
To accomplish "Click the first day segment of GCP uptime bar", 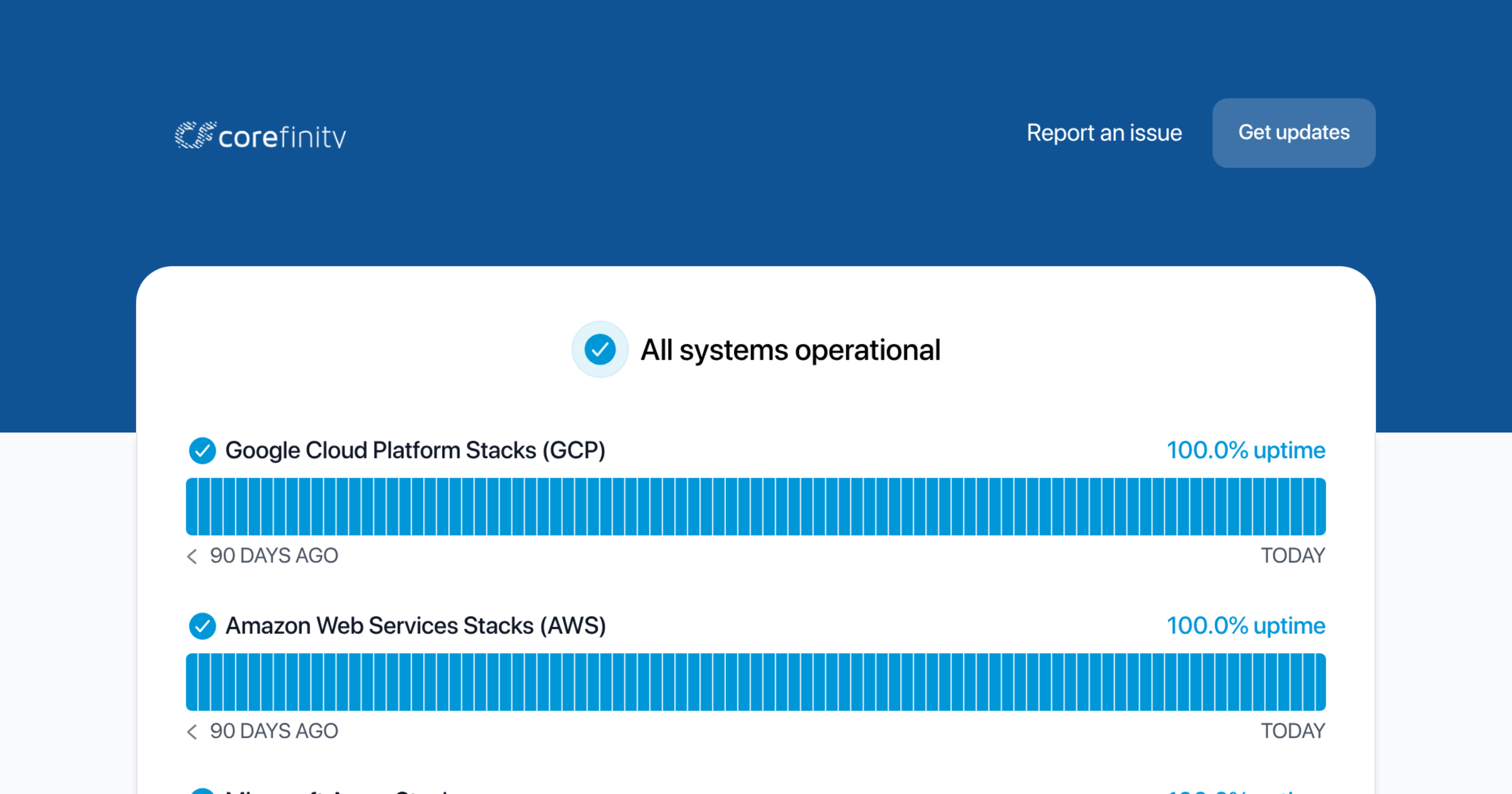I will click(192, 507).
